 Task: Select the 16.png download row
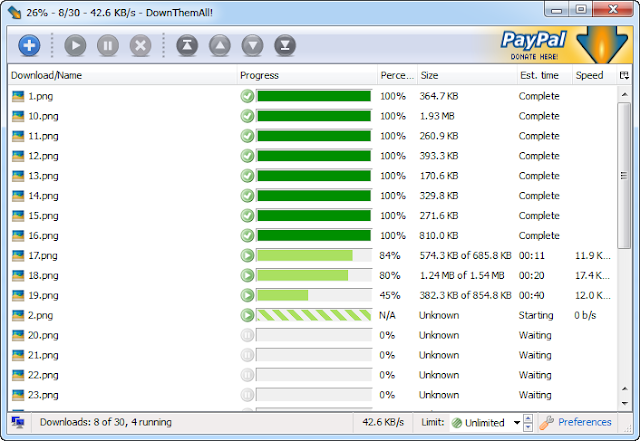pos(311,236)
